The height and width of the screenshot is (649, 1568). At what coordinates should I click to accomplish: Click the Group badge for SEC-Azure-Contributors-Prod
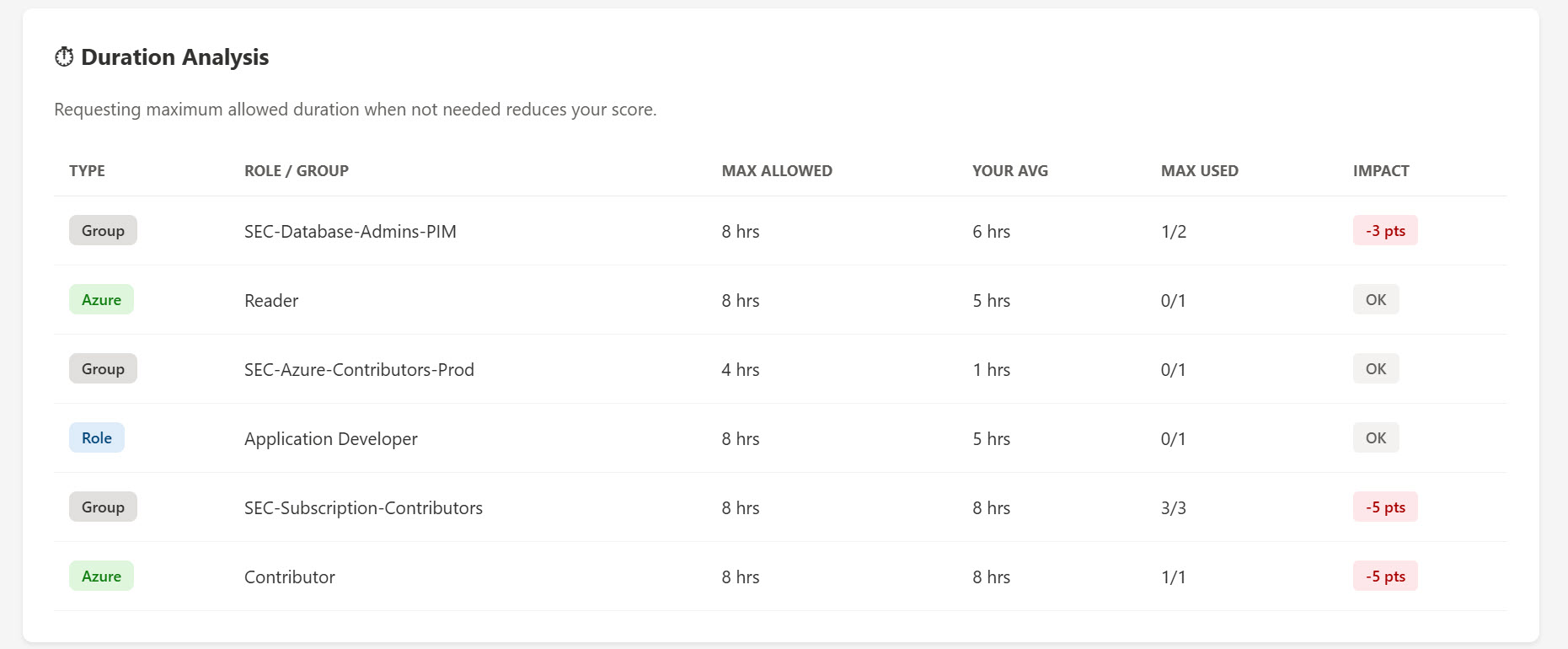[103, 369]
